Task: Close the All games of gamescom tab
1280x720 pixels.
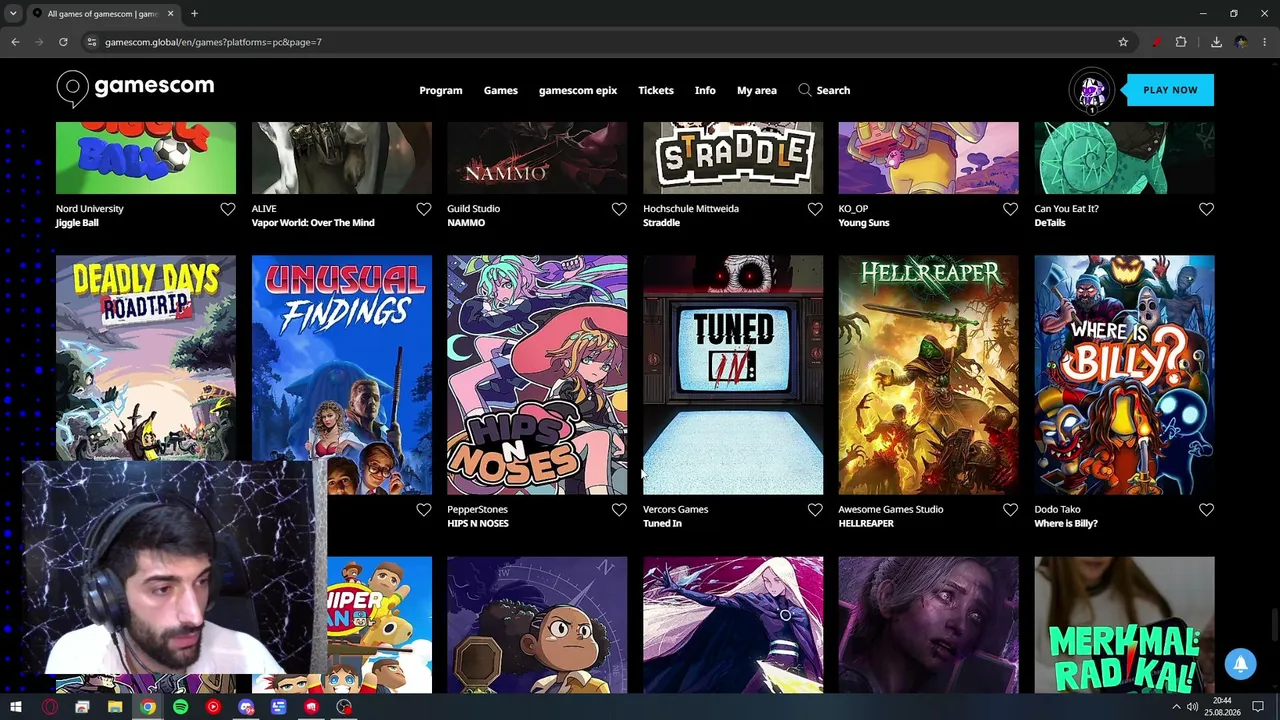Action: [170, 14]
